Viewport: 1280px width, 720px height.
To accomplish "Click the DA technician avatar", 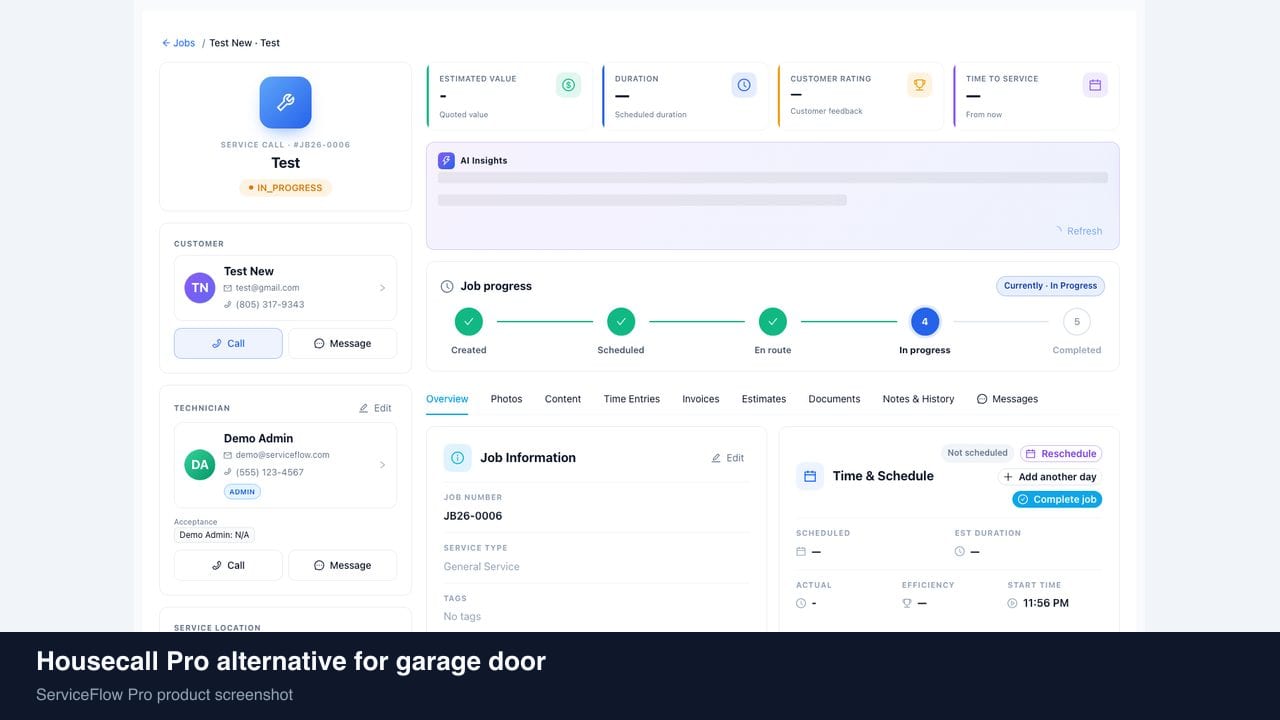I will coord(200,465).
